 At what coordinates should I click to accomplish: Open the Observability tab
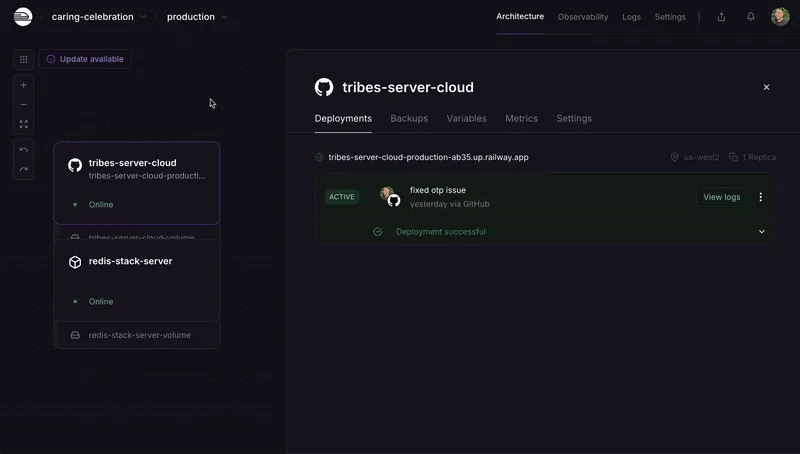[583, 17]
